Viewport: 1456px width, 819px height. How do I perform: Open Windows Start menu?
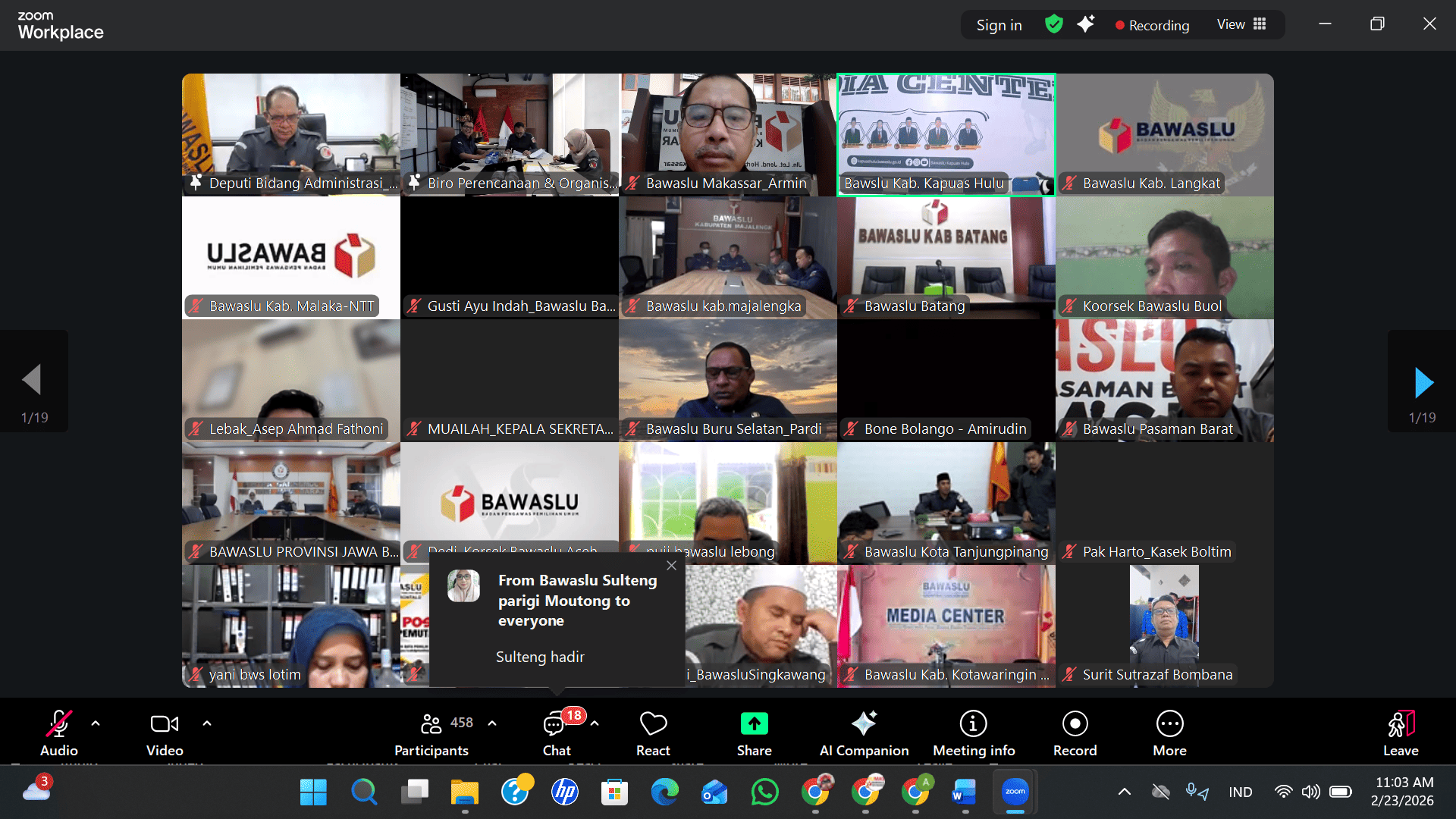(x=313, y=792)
